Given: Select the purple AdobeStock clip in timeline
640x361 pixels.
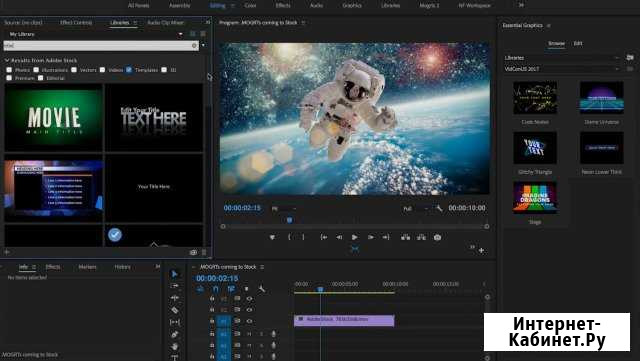Looking at the screenshot, I should click(344, 320).
